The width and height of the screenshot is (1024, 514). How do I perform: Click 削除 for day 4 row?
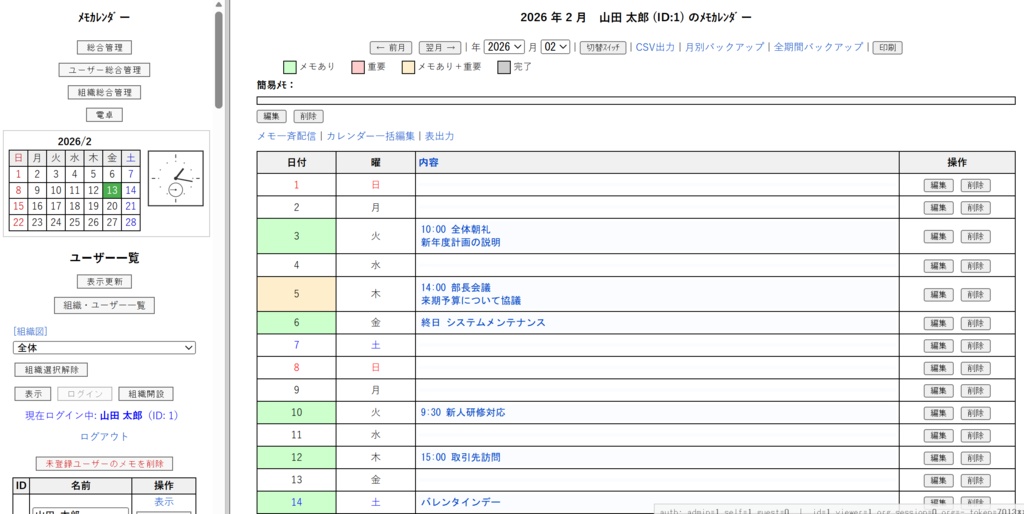(976, 266)
